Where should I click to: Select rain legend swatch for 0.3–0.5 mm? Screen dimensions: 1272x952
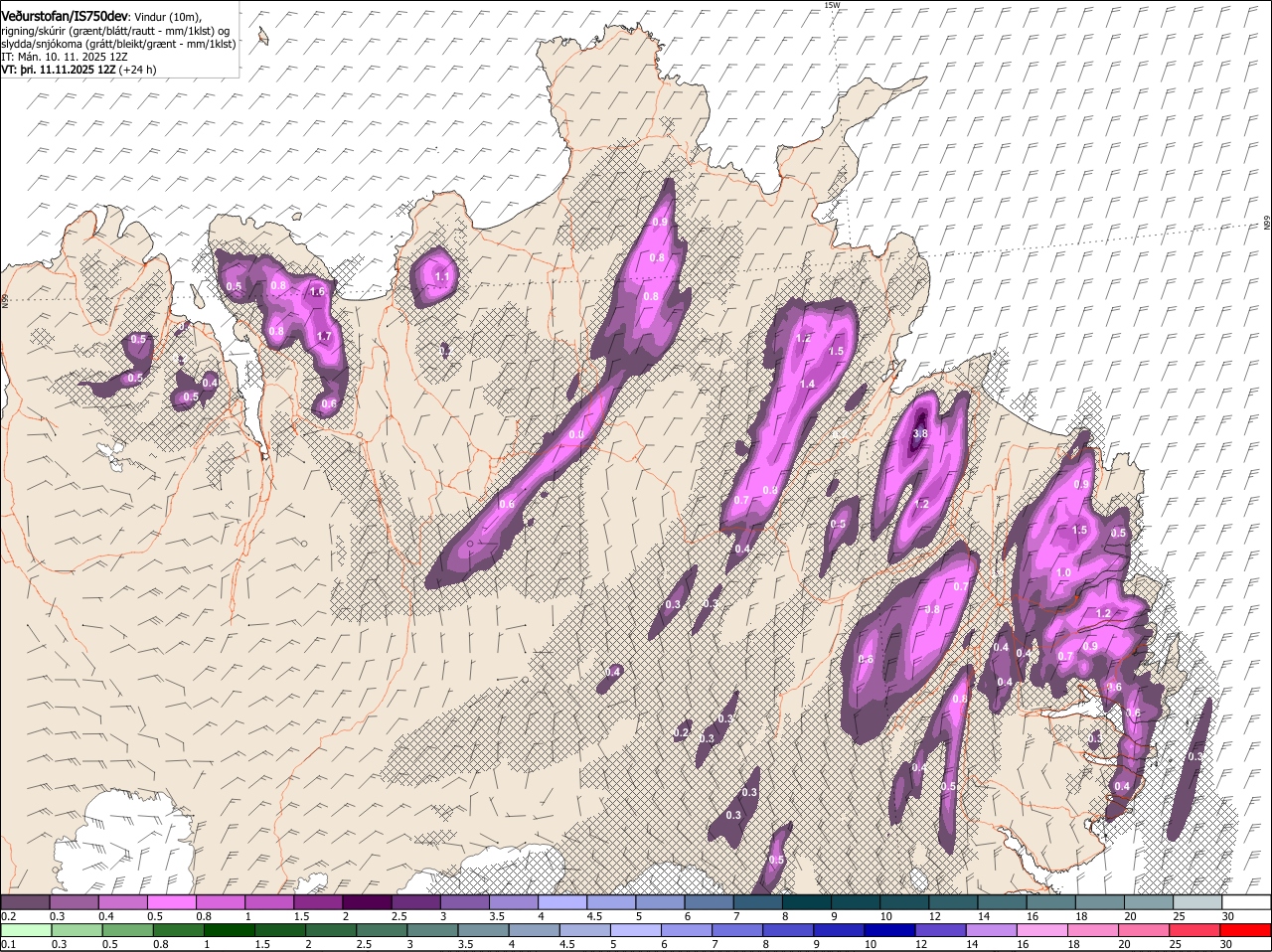[x=76, y=930]
